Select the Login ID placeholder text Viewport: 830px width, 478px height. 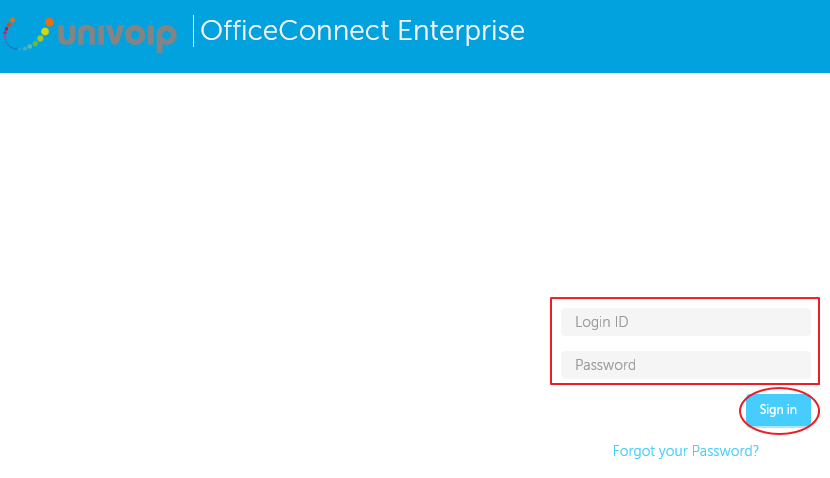click(601, 322)
